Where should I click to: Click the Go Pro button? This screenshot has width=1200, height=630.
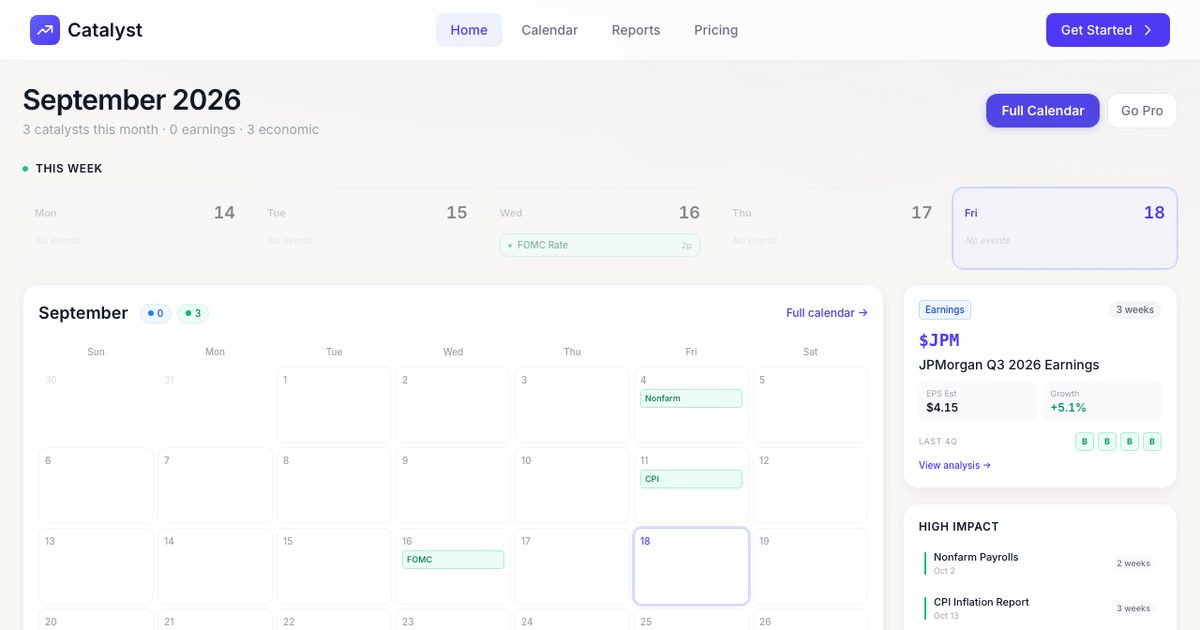(1142, 111)
